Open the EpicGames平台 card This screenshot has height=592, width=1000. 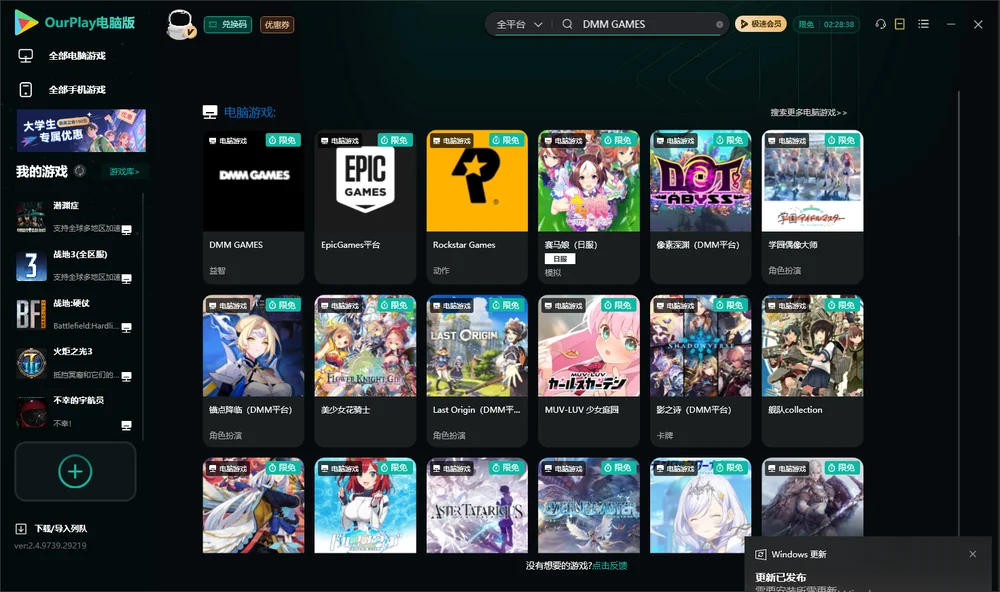click(365, 207)
